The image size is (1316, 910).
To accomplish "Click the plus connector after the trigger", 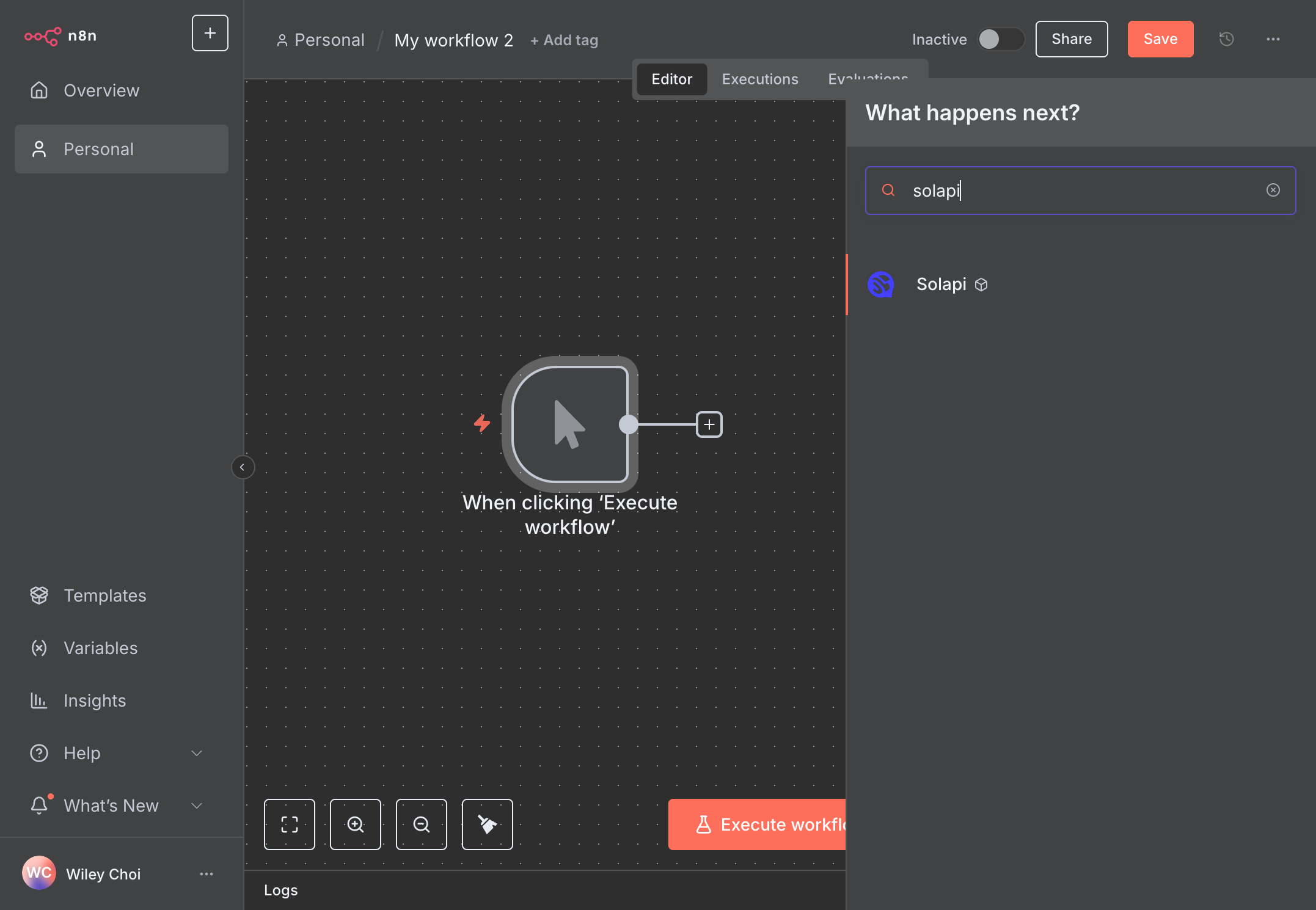I will 709,424.
